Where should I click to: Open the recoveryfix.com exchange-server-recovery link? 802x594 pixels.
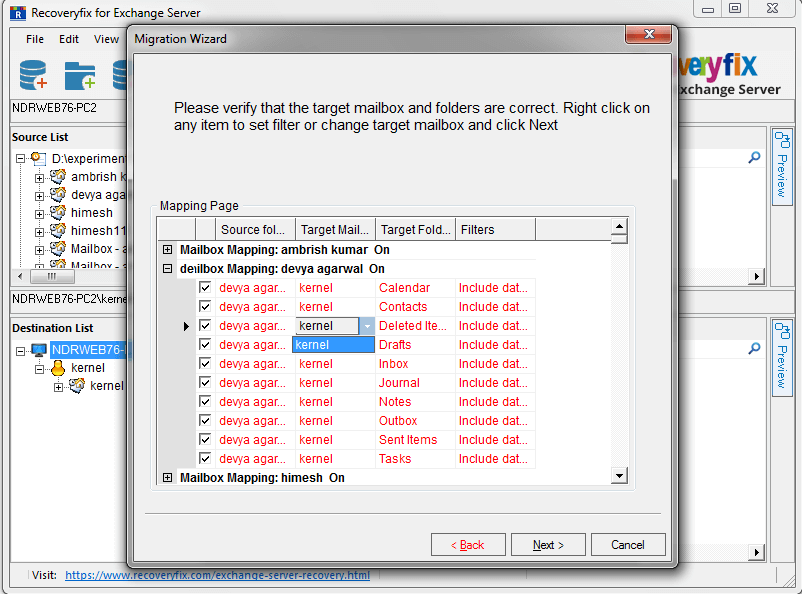pyautogui.click(x=217, y=575)
